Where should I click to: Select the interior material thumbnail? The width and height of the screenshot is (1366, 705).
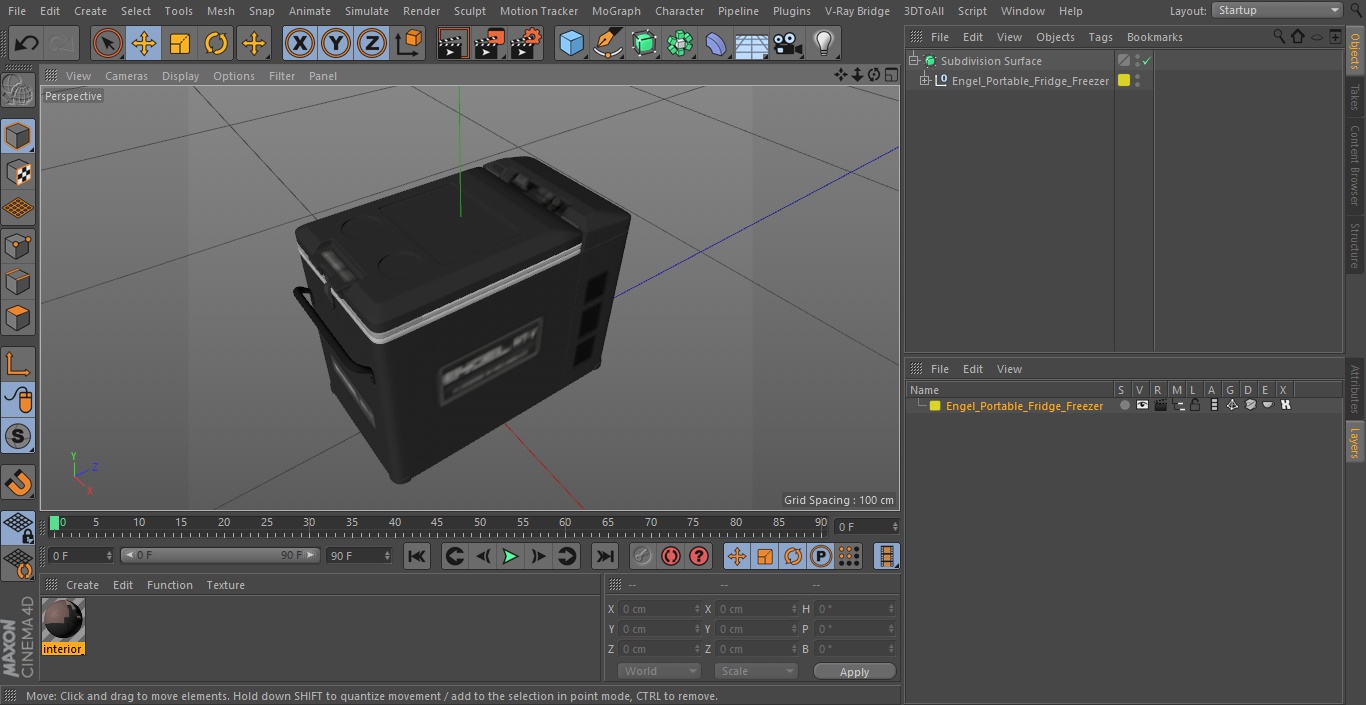(63, 620)
